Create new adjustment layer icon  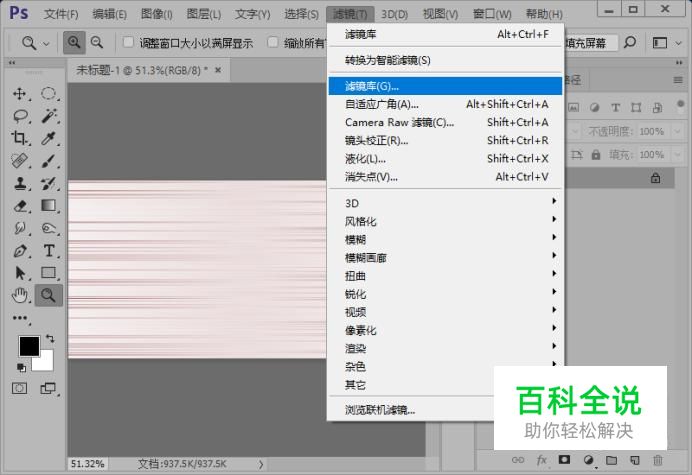pos(588,460)
